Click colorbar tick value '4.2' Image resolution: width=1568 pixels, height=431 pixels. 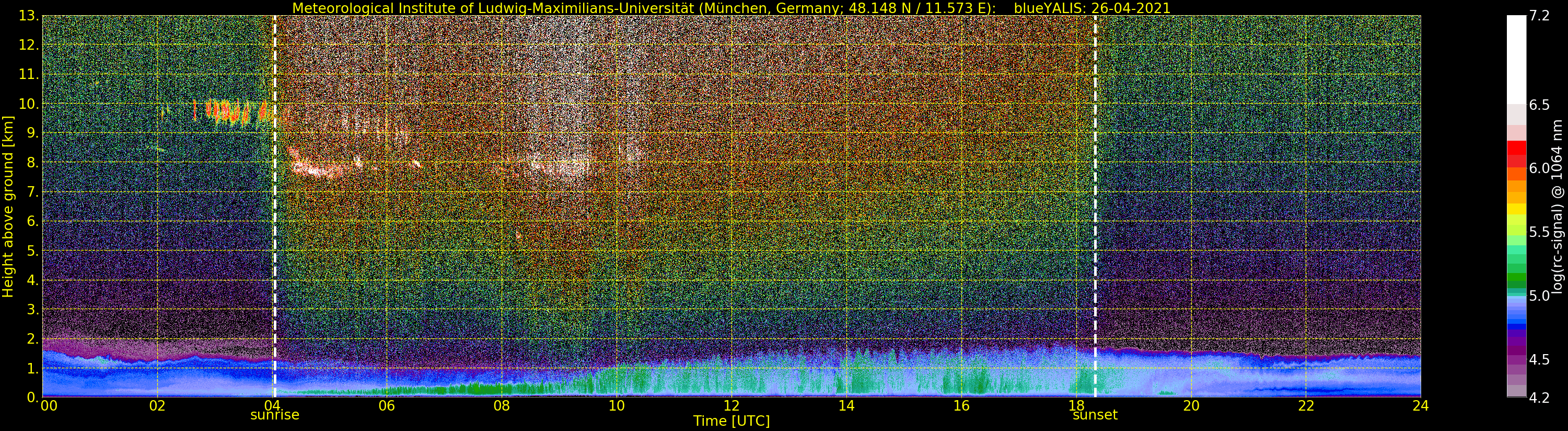[1539, 398]
